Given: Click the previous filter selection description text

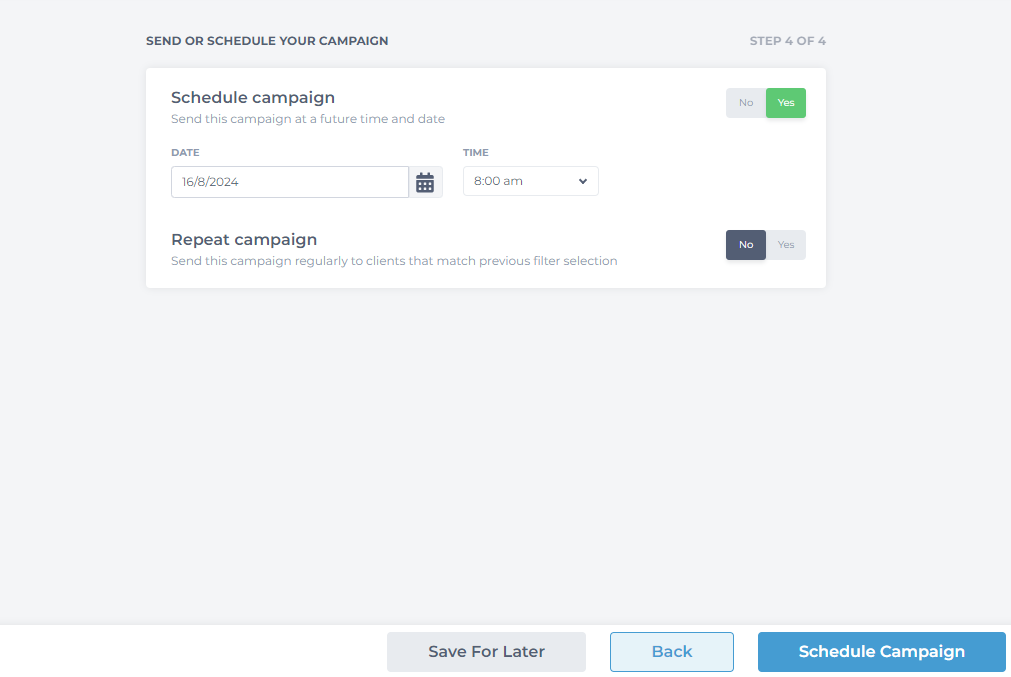Looking at the screenshot, I should click(x=394, y=260).
